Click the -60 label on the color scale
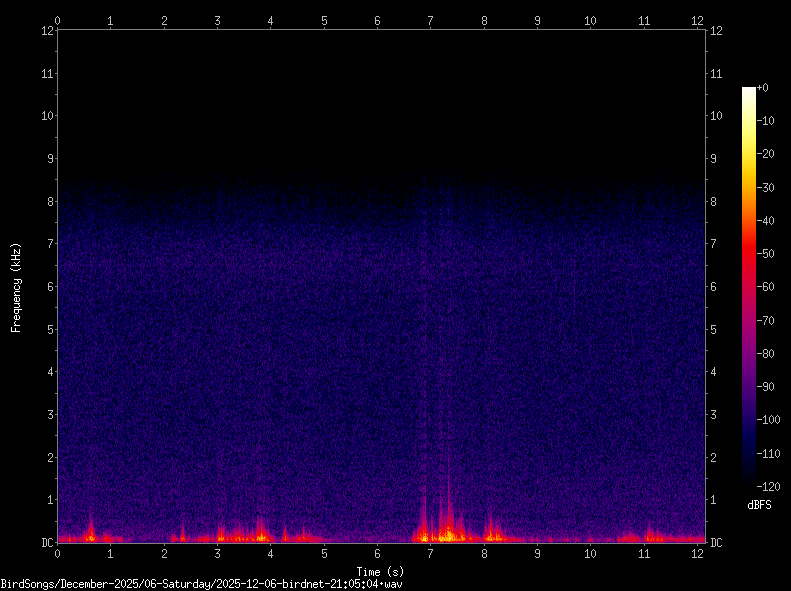Image resolution: width=791 pixels, height=591 pixels. point(767,288)
